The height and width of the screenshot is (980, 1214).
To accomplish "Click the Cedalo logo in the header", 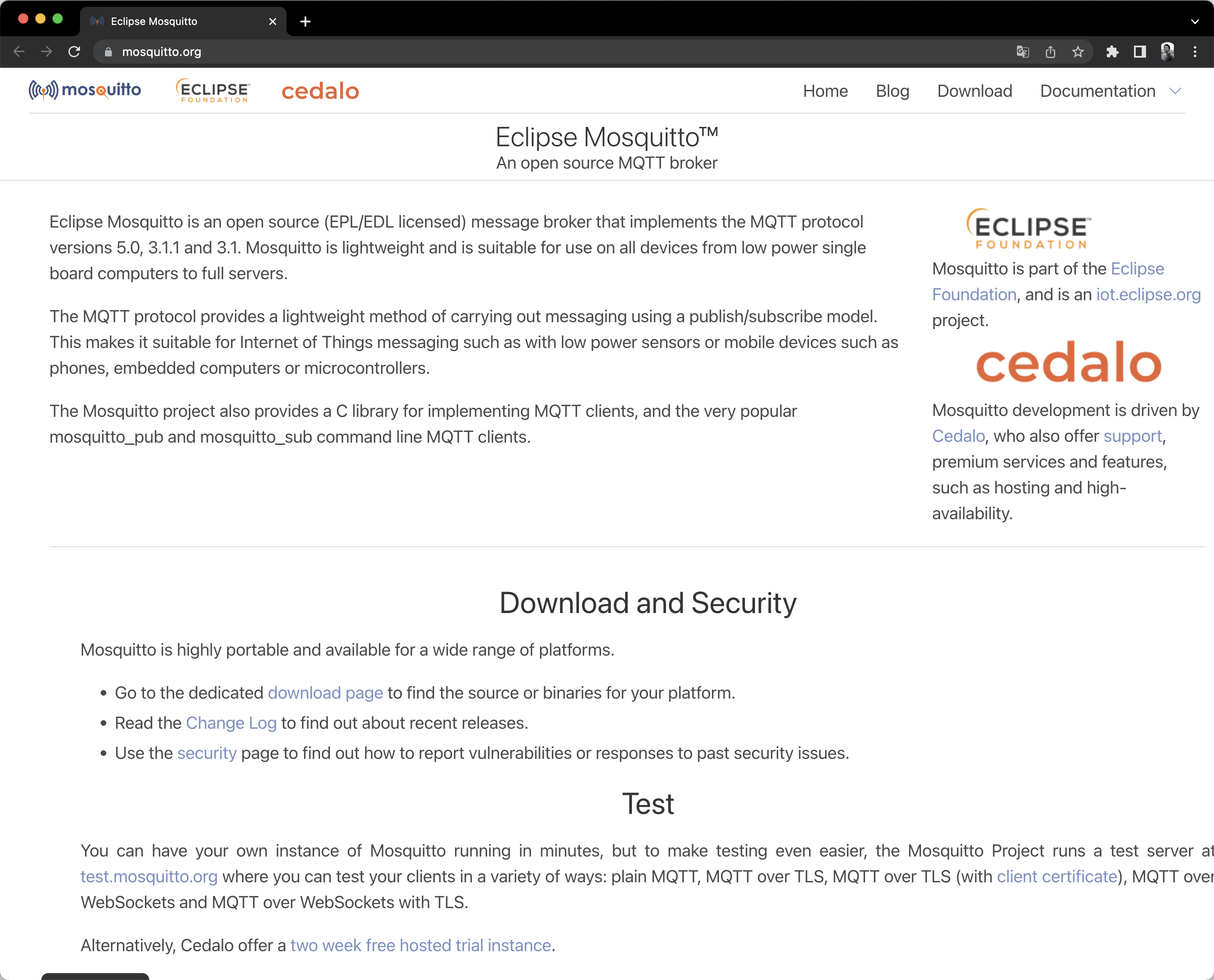I will (x=320, y=91).
